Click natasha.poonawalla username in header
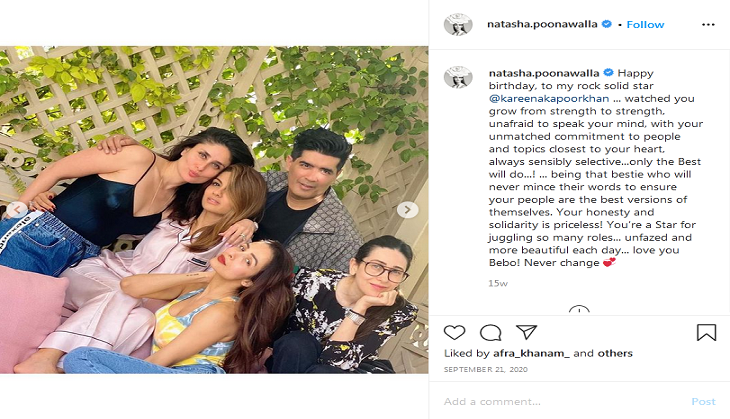The height and width of the screenshot is (419, 730). coord(542,24)
